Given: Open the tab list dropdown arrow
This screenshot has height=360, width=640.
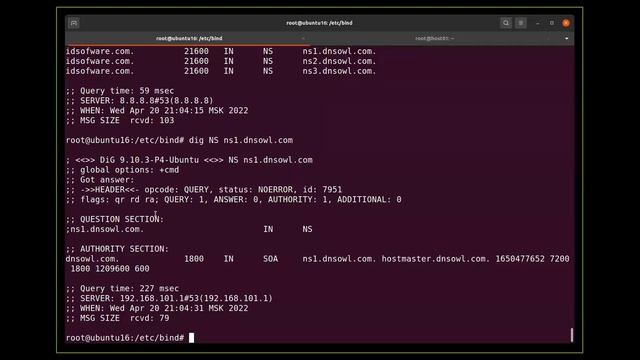Looking at the screenshot, I should (x=567, y=38).
